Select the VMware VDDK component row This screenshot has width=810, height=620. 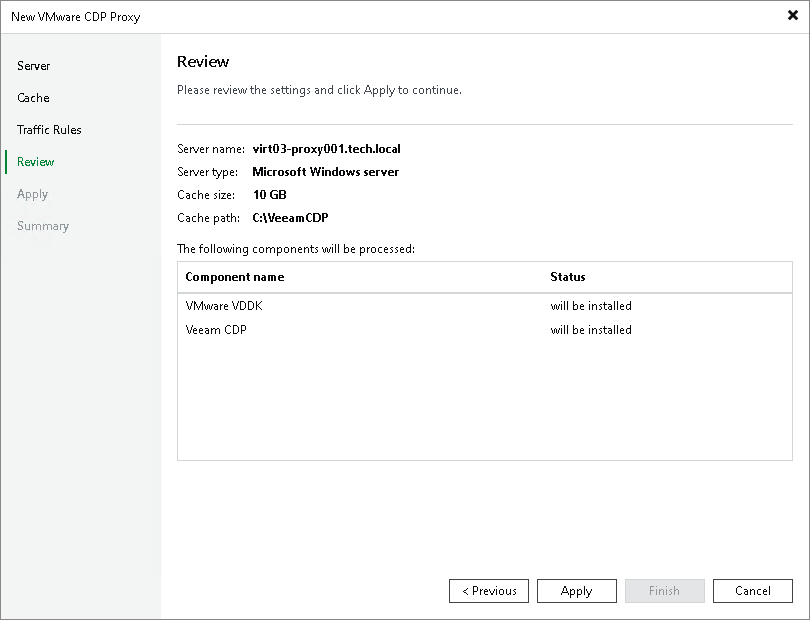tap(485, 306)
